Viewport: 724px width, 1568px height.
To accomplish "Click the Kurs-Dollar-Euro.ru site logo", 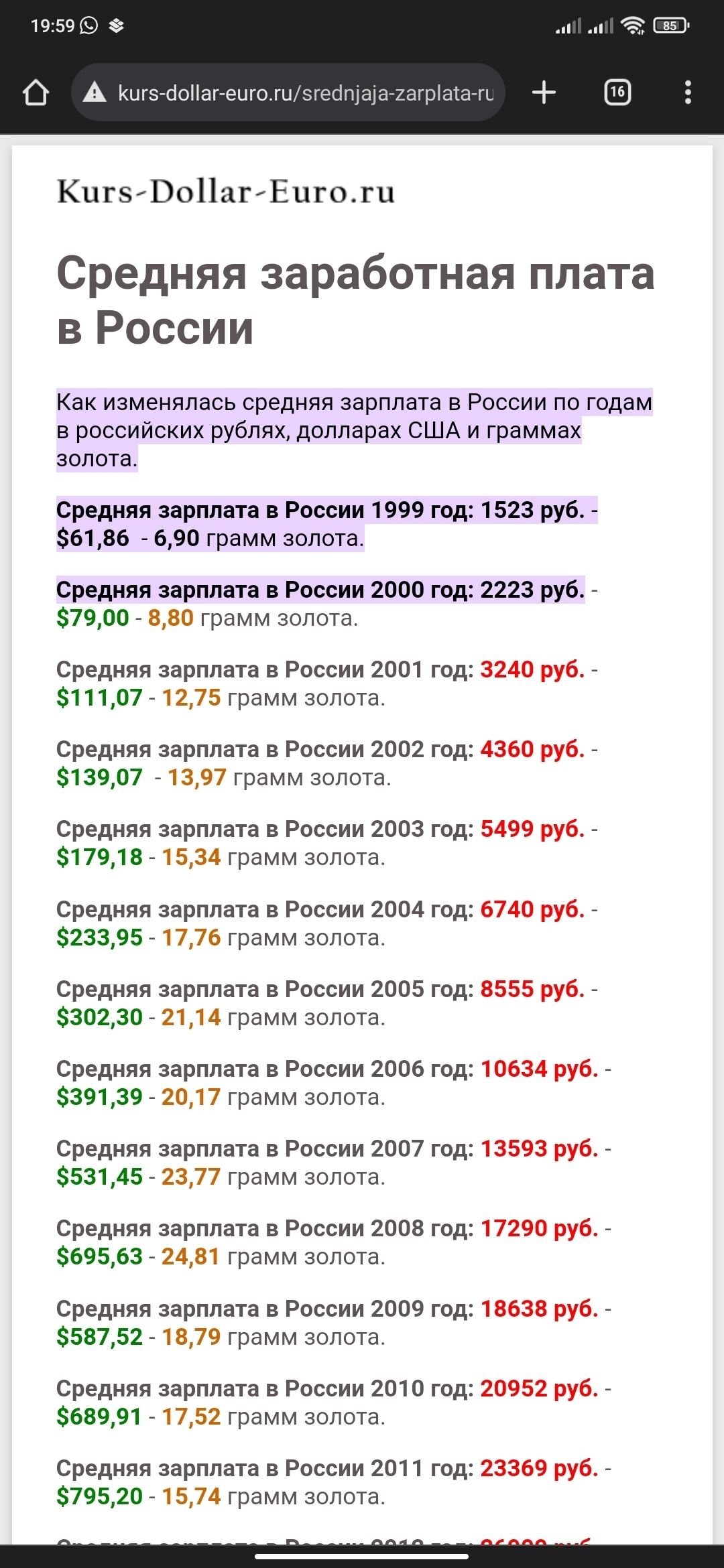I will point(226,192).
